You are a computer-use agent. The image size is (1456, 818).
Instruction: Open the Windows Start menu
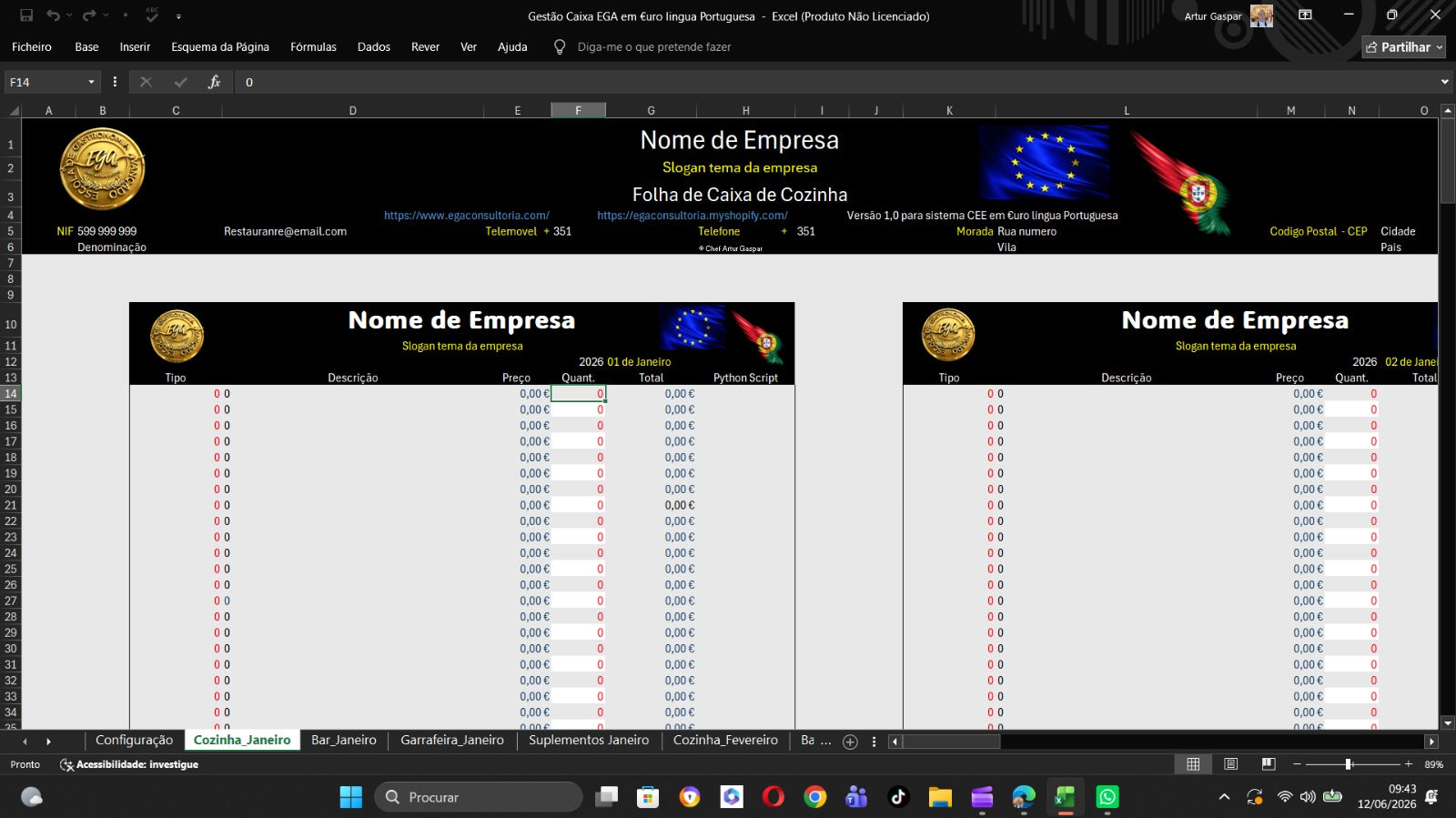coord(351,797)
